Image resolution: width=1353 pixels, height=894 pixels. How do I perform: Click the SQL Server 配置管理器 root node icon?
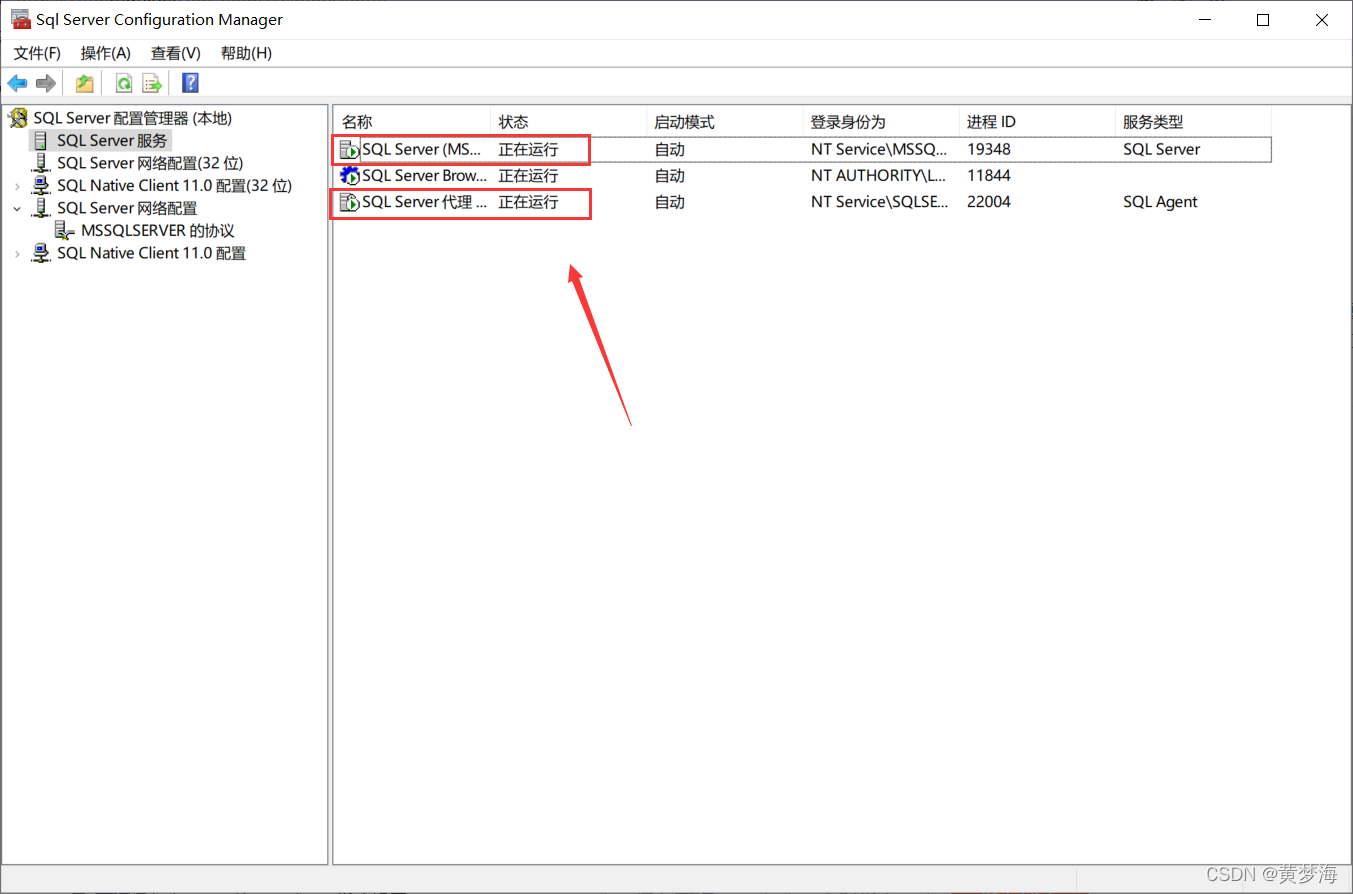click(x=18, y=118)
